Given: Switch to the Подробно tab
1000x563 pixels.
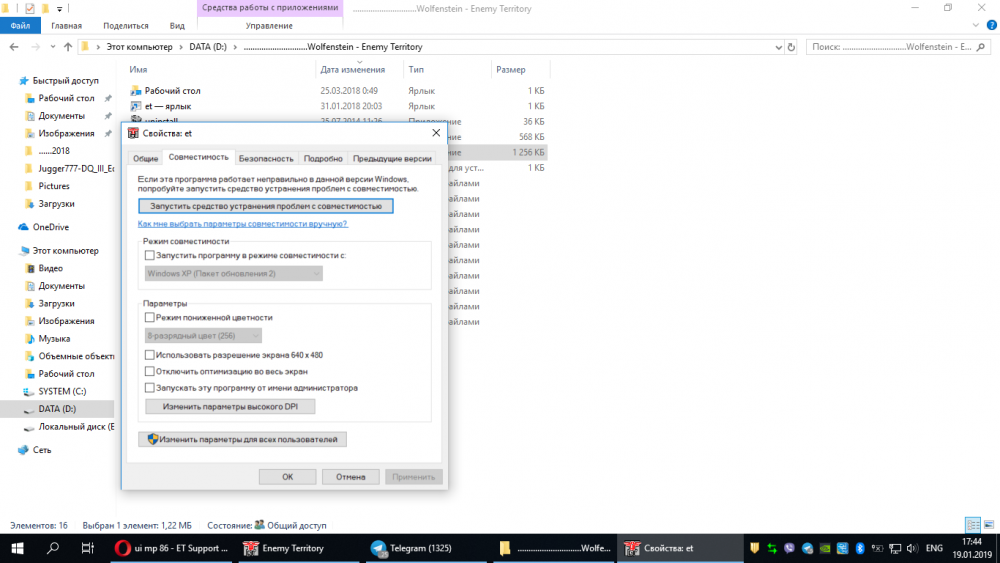Looking at the screenshot, I should pos(323,158).
